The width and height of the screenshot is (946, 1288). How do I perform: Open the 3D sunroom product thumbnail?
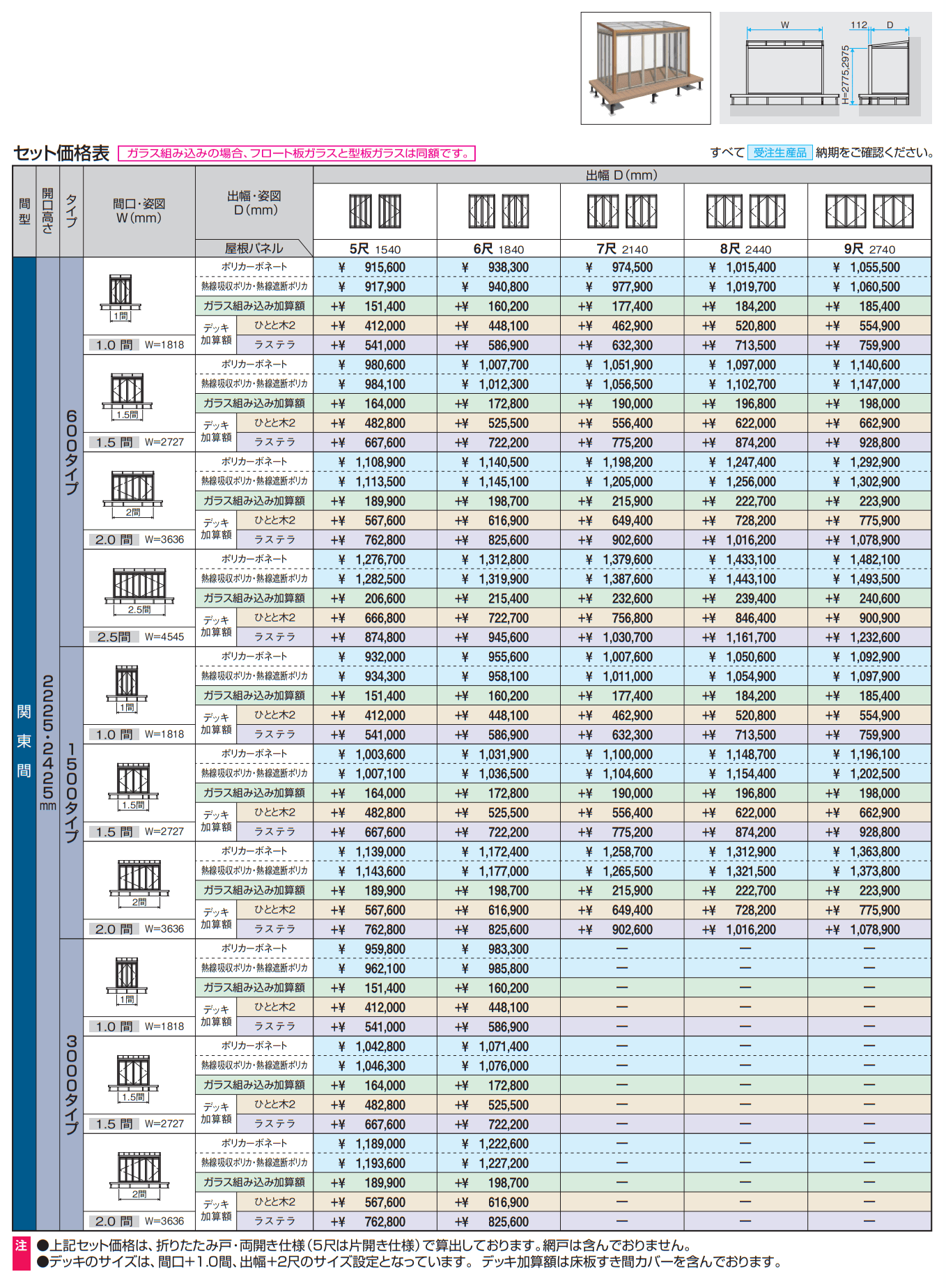coord(645,68)
